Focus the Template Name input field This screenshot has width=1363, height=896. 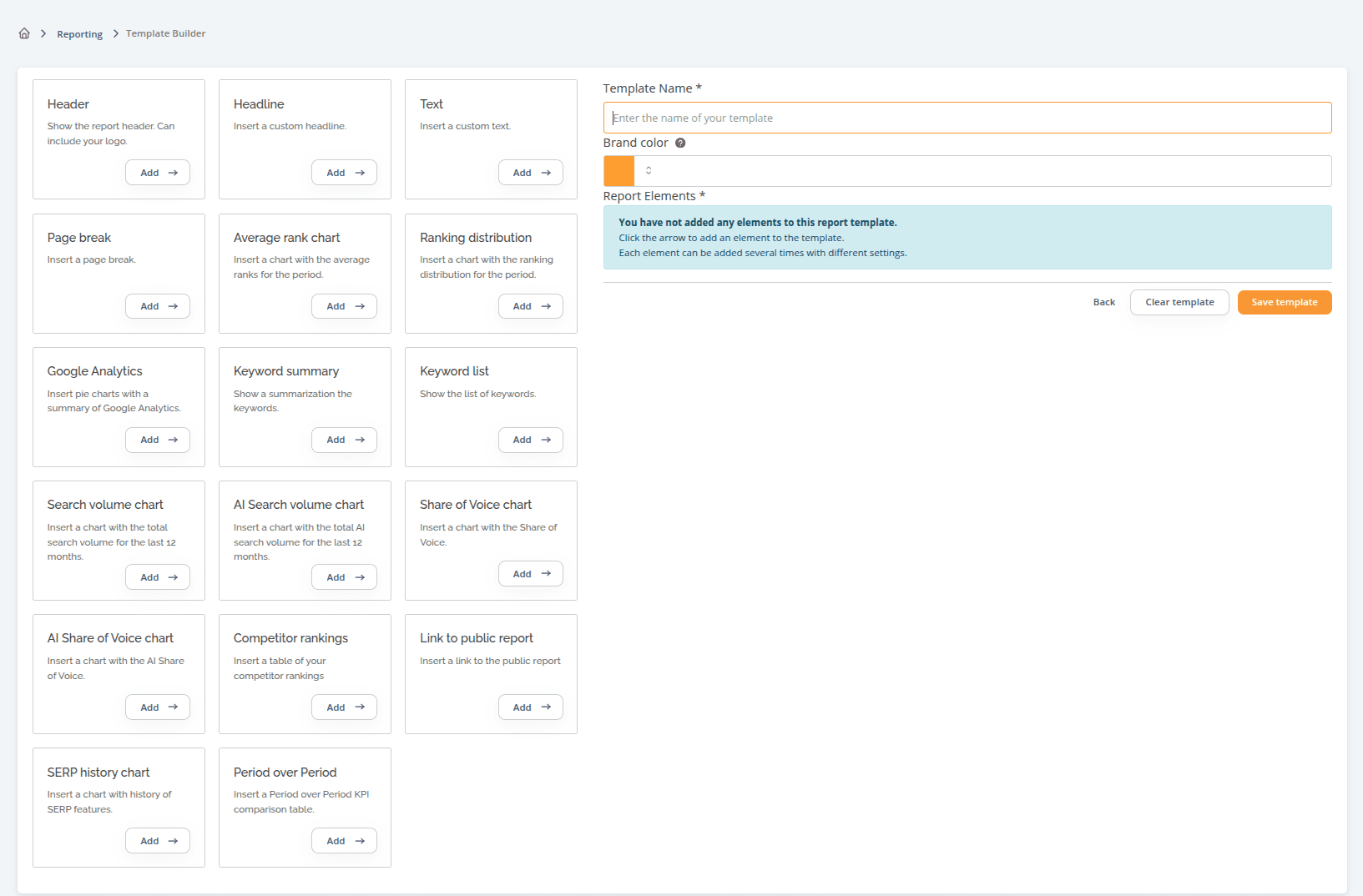(x=967, y=118)
